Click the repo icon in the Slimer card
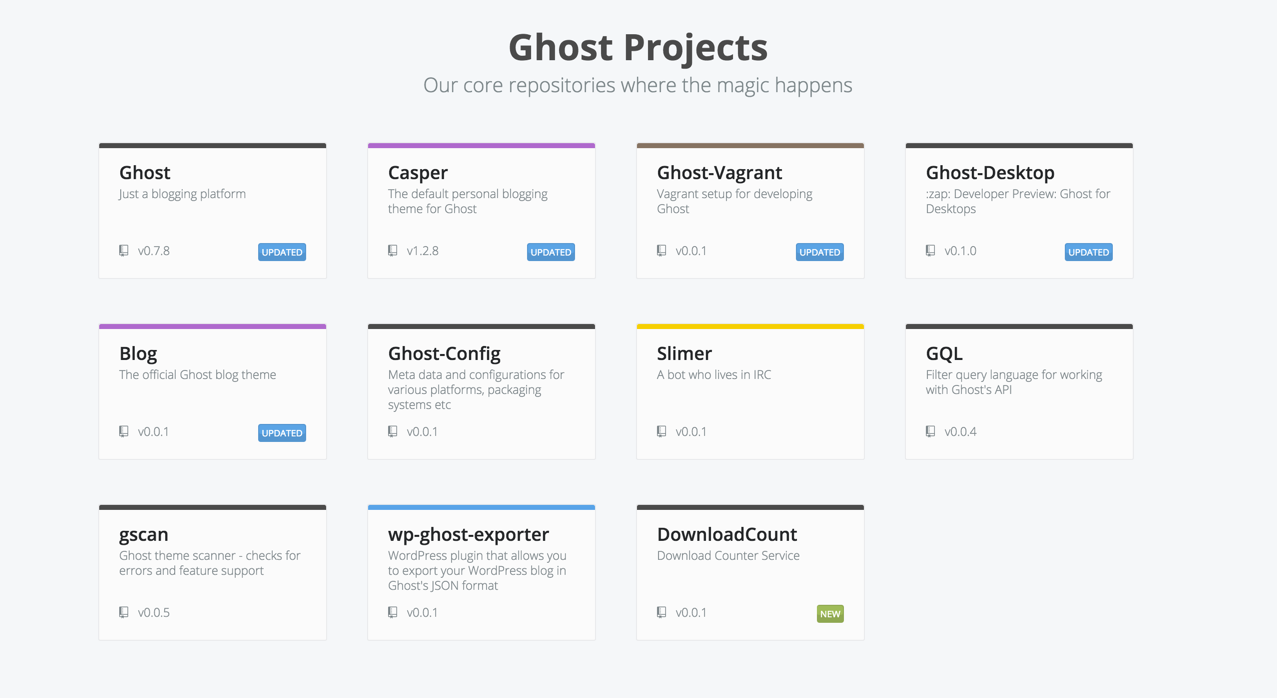This screenshot has width=1278, height=698. (662, 432)
